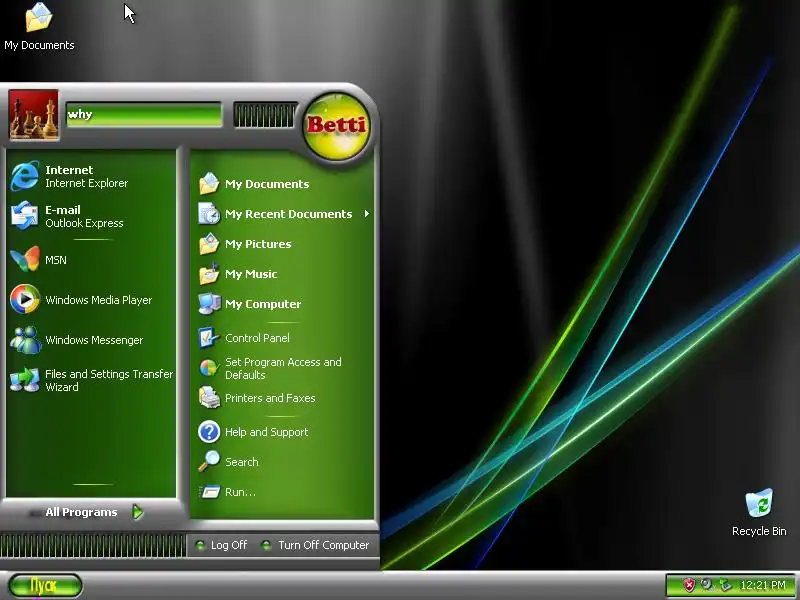Click the round gray system tray icon
Image resolution: width=800 pixels, height=600 pixels.
point(707,584)
